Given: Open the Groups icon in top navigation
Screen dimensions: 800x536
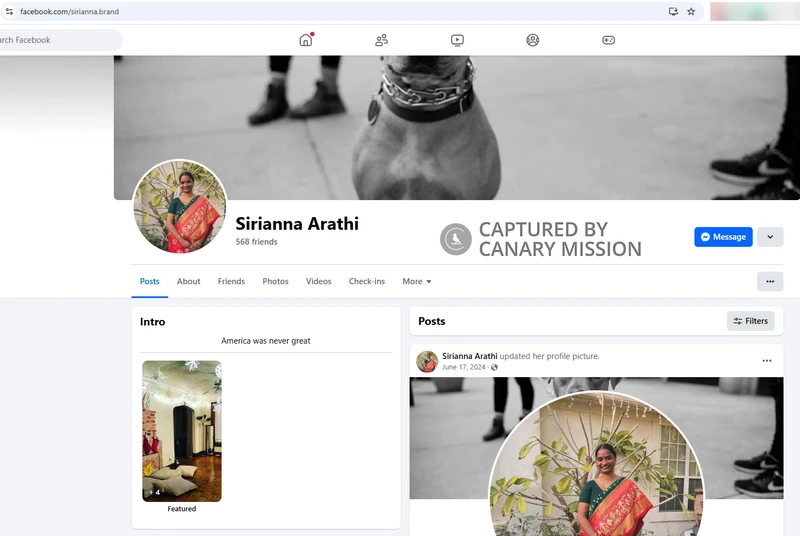Looking at the screenshot, I should pos(533,40).
